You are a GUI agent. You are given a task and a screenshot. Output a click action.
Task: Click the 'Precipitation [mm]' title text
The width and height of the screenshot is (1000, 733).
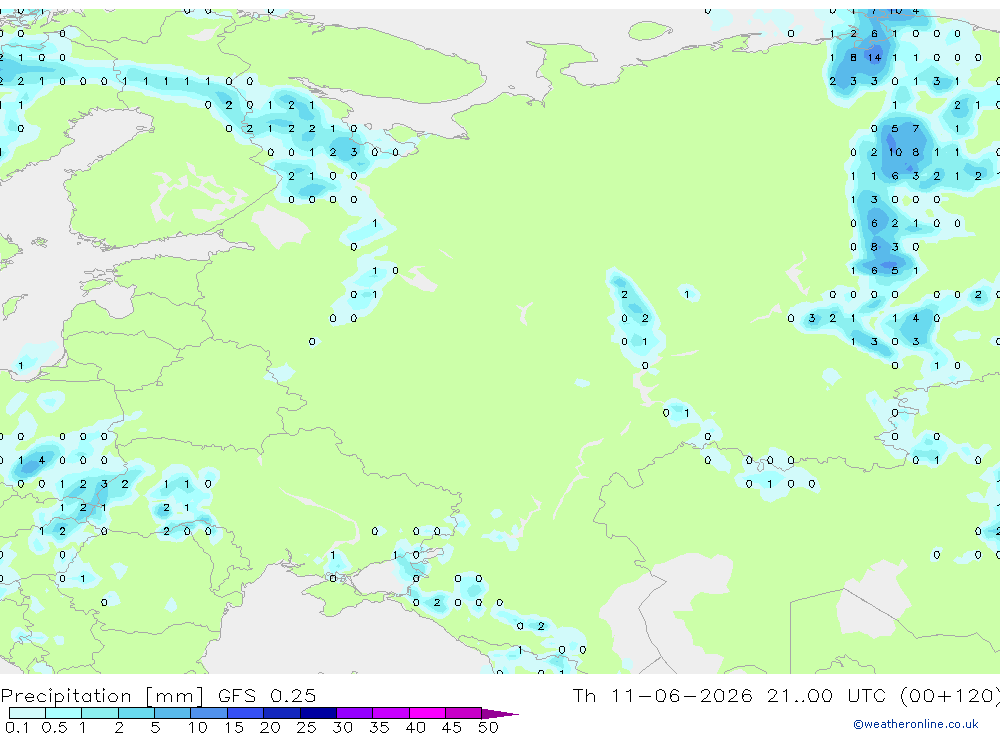pos(102,696)
